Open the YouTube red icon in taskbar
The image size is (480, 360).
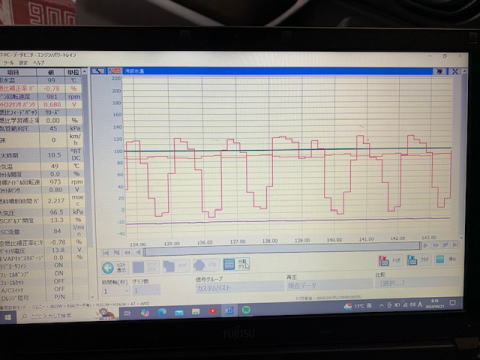coord(212,311)
